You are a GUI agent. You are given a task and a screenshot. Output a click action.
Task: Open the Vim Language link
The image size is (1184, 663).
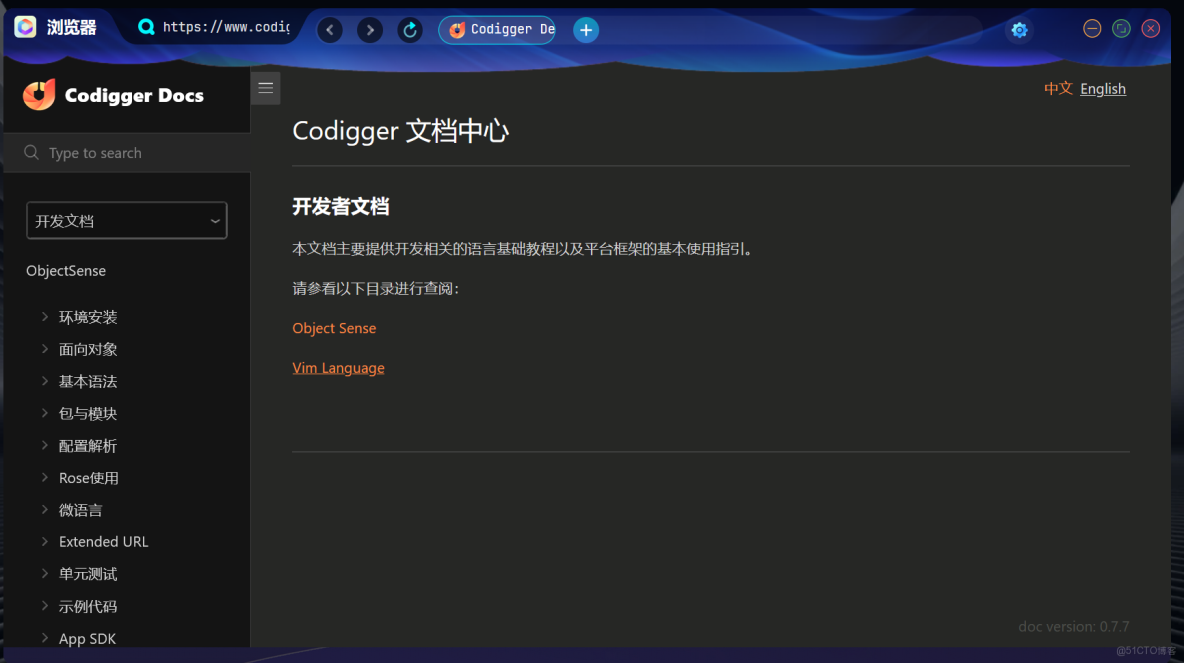click(338, 367)
